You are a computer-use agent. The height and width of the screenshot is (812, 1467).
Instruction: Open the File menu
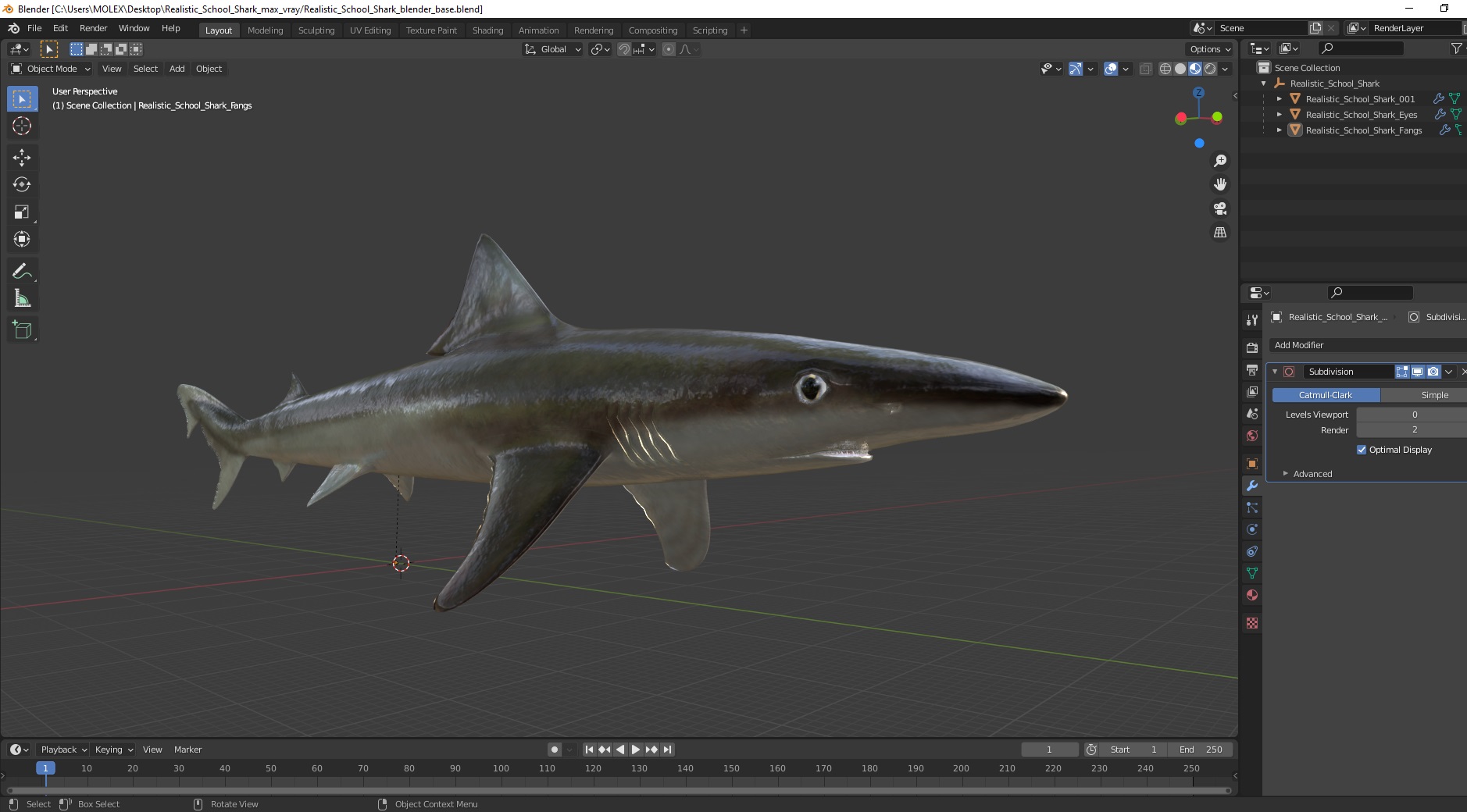(34, 28)
